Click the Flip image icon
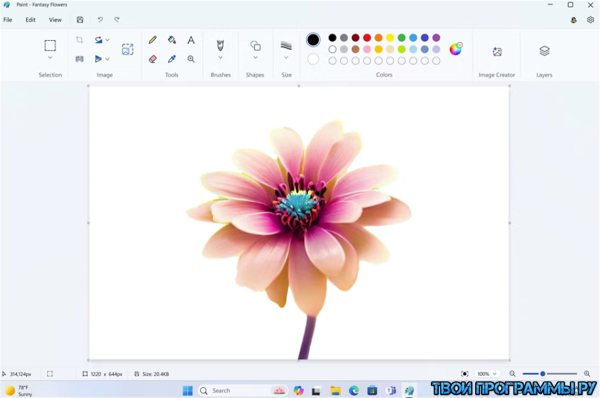This screenshot has height=398, width=600. (x=98, y=59)
